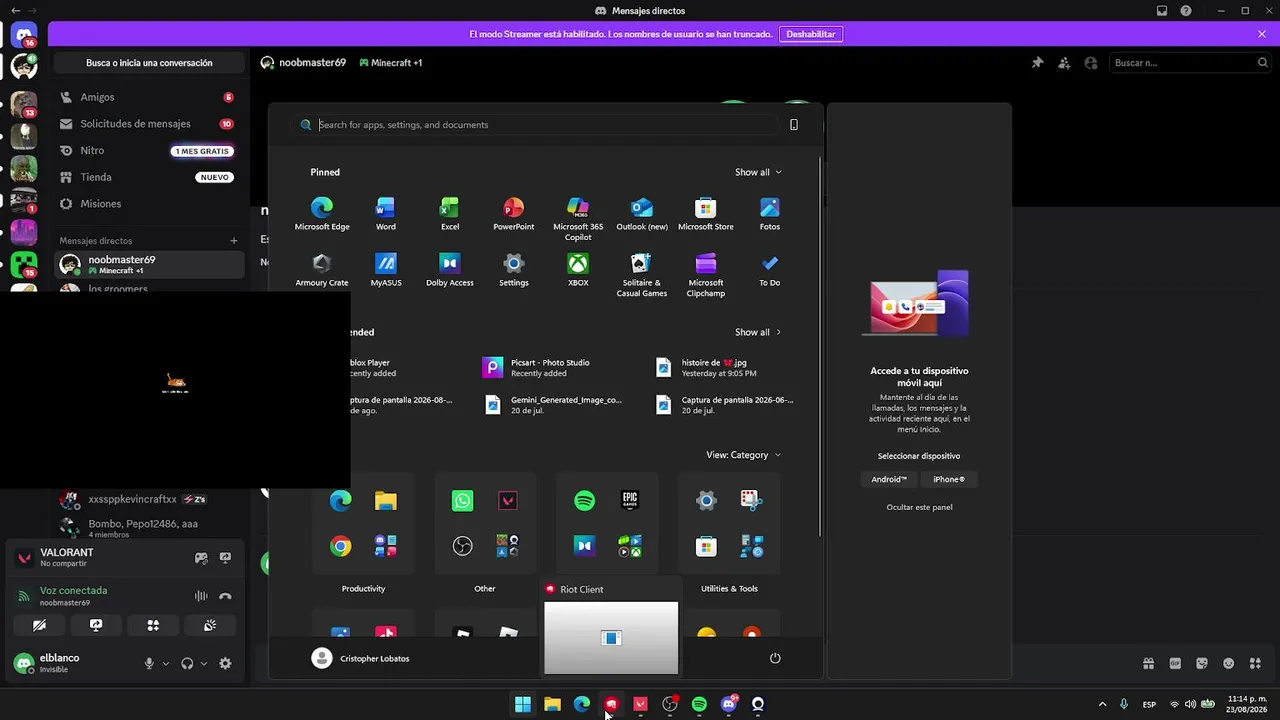Open the MyASUS app
Screen dimensions: 1280x720
point(386,270)
